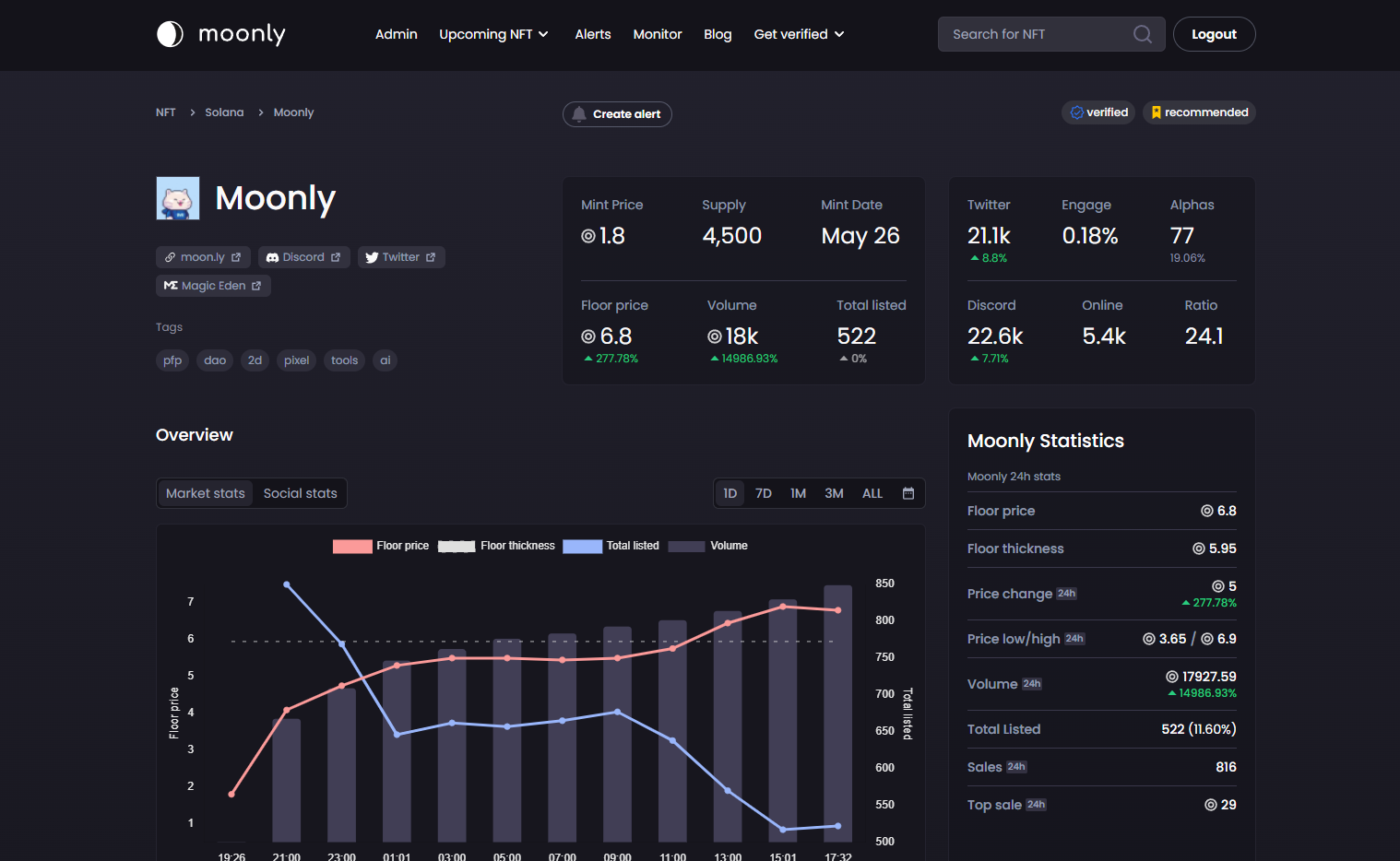1400x861 pixels.
Task: Click the 24h badge next to Sales
Action: coord(1016,767)
